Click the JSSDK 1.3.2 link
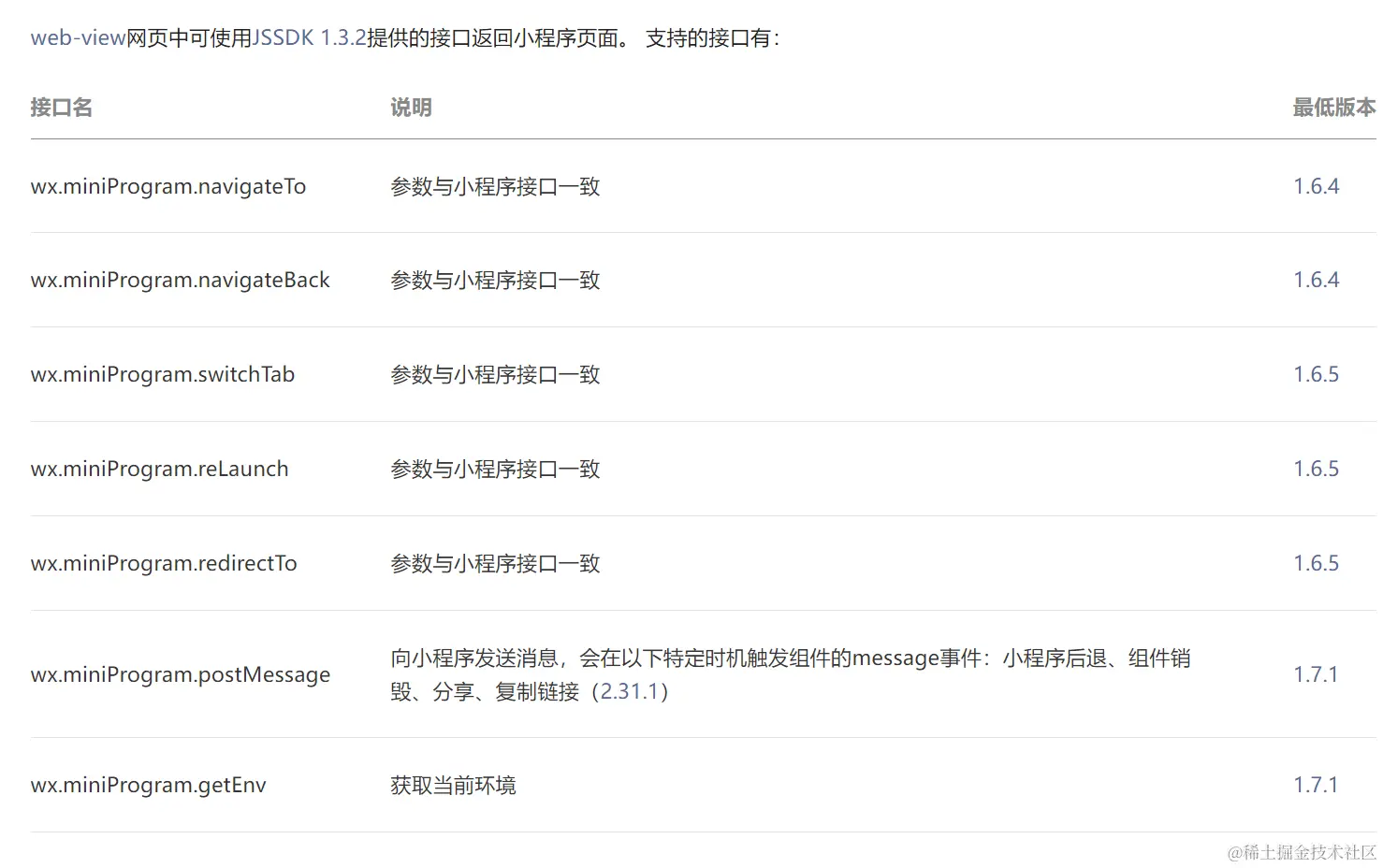Image resolution: width=1383 pixels, height=868 pixels. [x=309, y=38]
